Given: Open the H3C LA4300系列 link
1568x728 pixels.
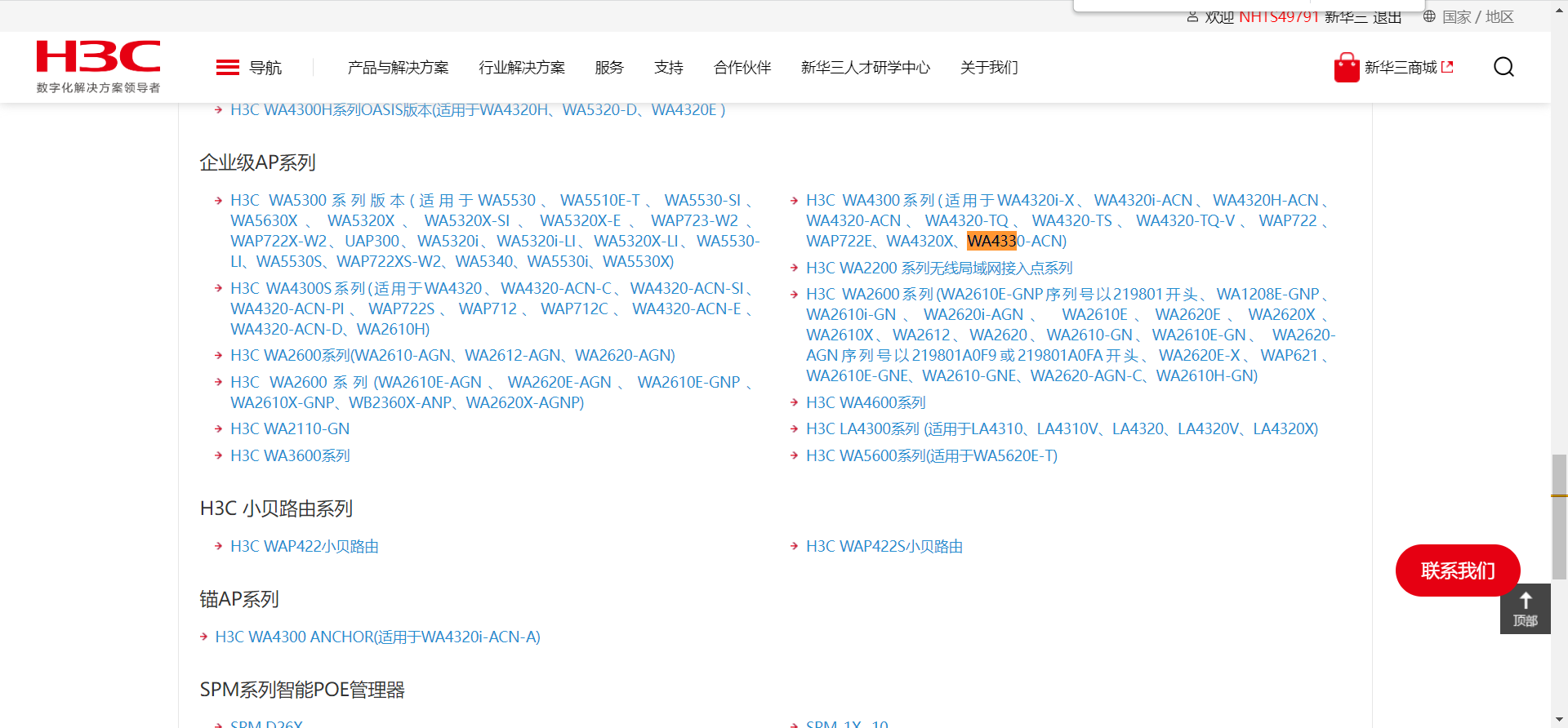Looking at the screenshot, I should 1062,429.
